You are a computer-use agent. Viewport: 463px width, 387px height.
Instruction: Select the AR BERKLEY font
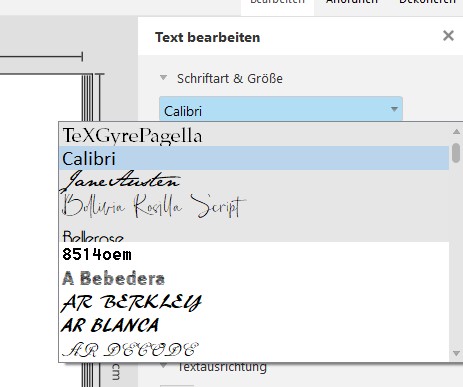pos(254,302)
